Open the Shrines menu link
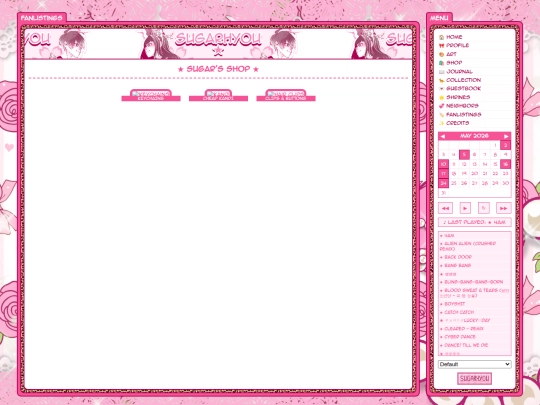 (458, 97)
